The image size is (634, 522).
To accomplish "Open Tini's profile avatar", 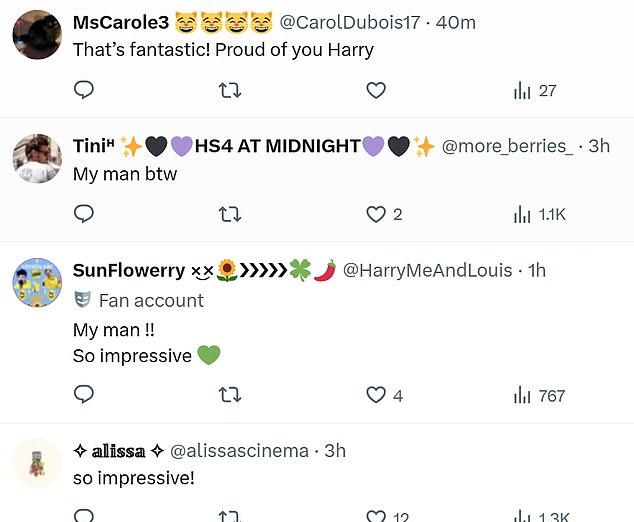I will point(37,158).
